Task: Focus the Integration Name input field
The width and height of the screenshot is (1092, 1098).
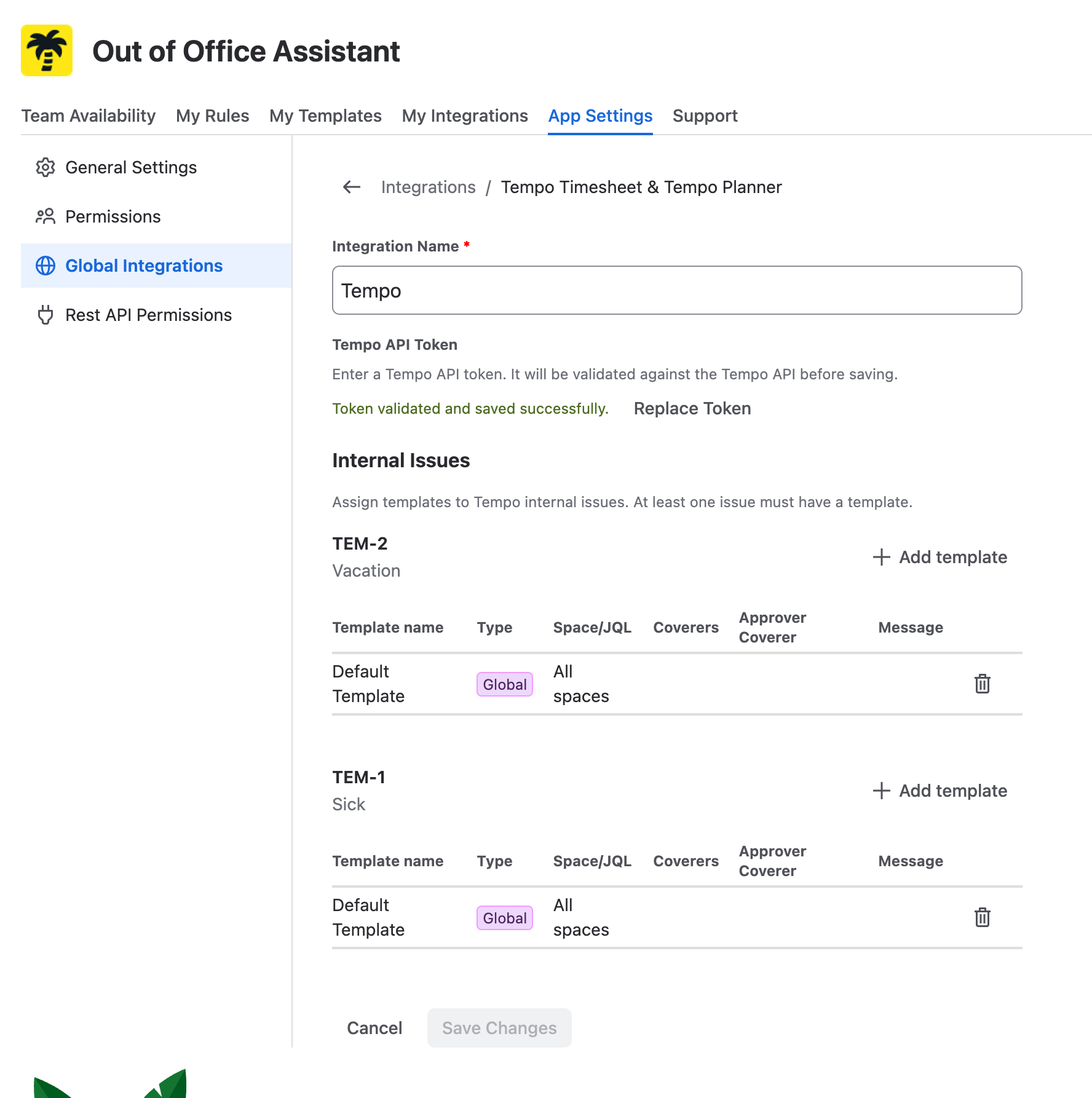Action: pyautogui.click(x=677, y=290)
